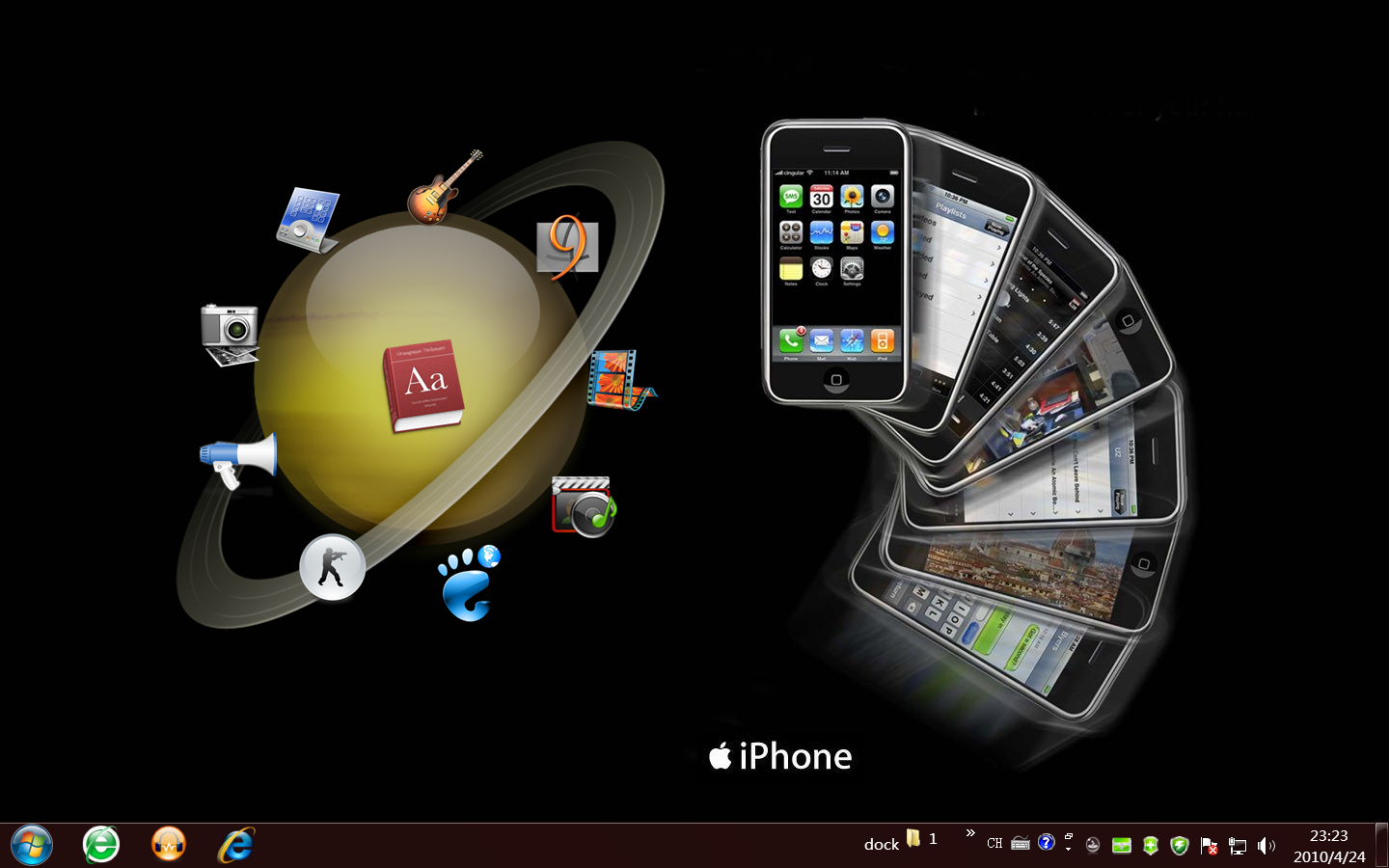
Task: Open the green box tray icon
Action: coord(1122,846)
